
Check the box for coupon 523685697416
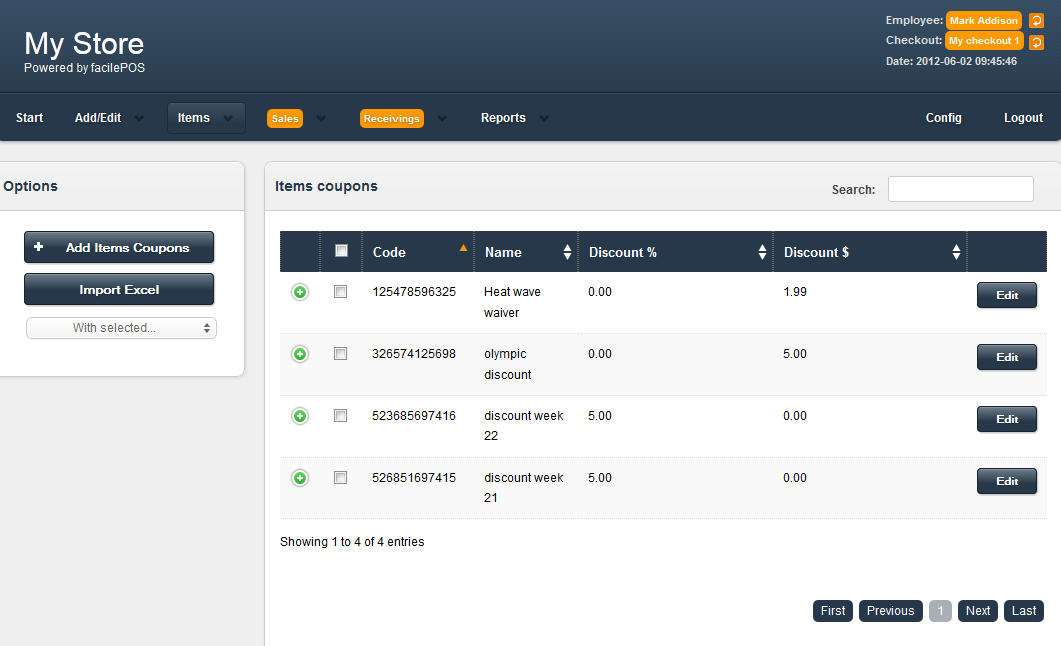(x=341, y=416)
